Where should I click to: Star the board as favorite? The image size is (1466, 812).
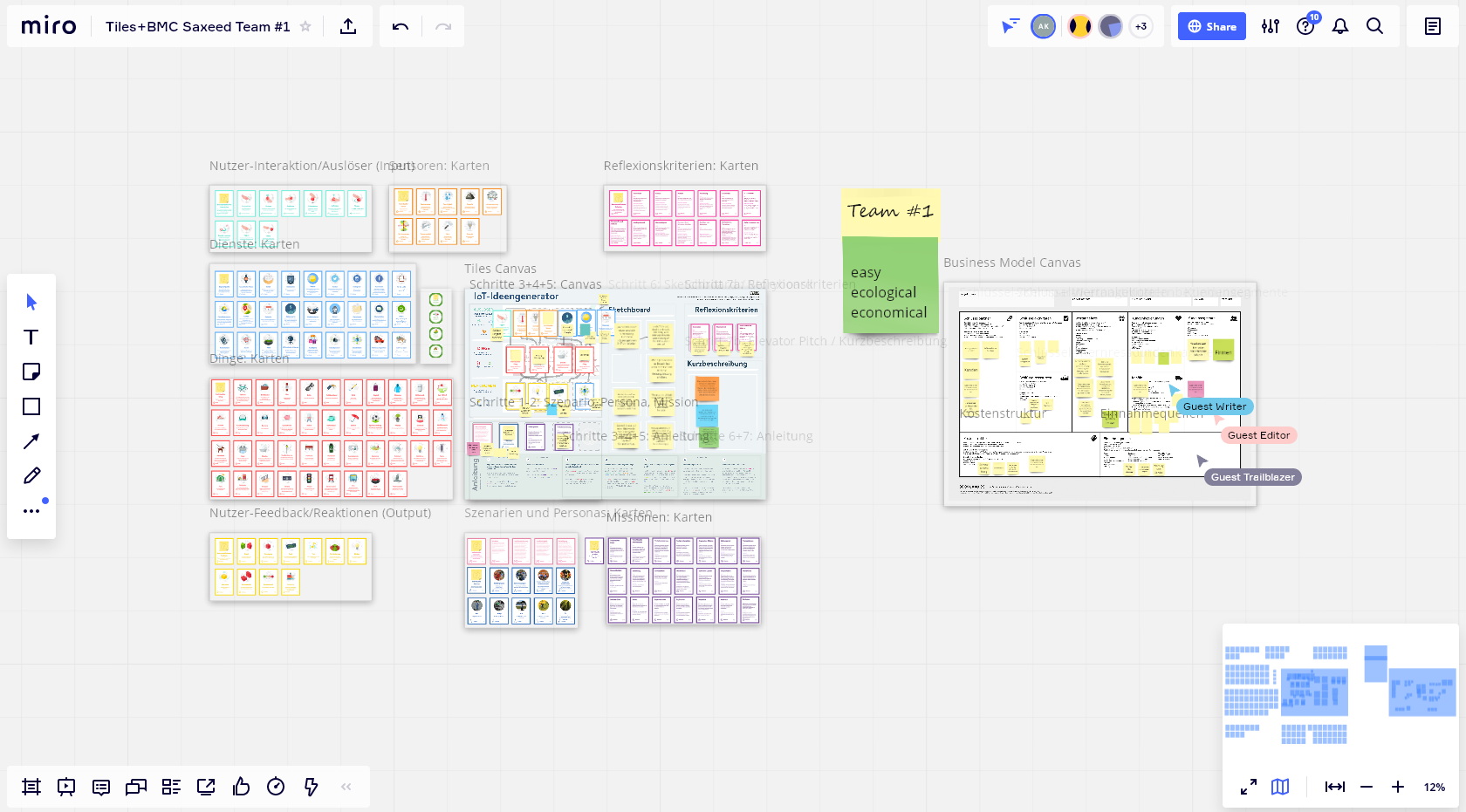(305, 26)
